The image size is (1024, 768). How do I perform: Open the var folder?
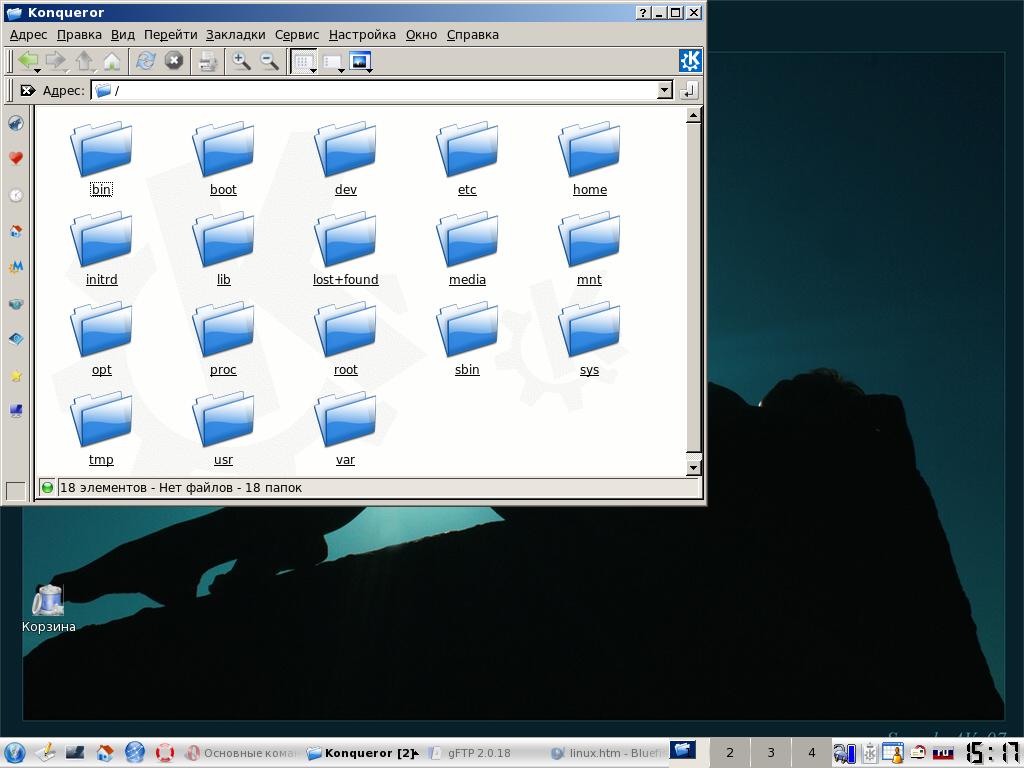tap(345, 429)
